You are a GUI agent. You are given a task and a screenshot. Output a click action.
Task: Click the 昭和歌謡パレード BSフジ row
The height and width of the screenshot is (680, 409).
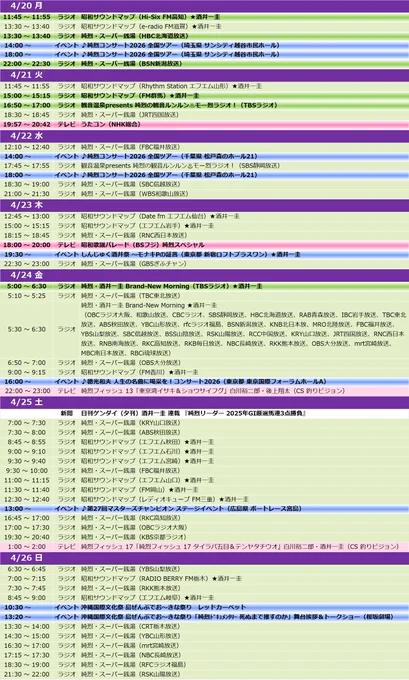pos(204,245)
